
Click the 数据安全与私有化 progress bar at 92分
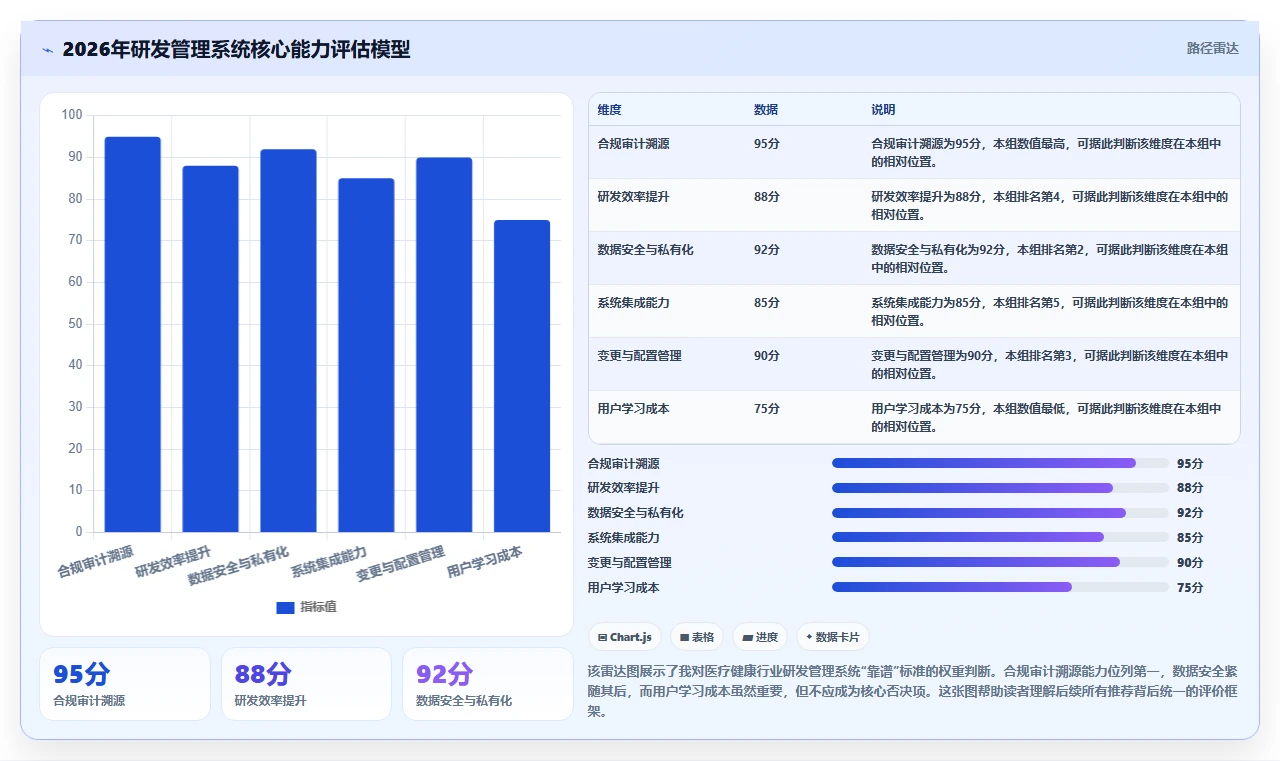tap(1000, 513)
